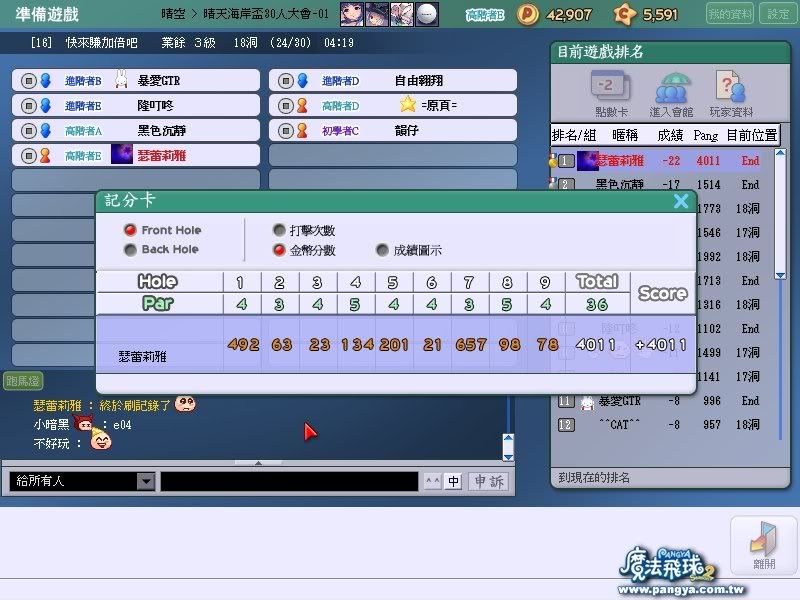Click the ready icon beside 自由翱翔
The width and height of the screenshot is (800, 600).
286,81
